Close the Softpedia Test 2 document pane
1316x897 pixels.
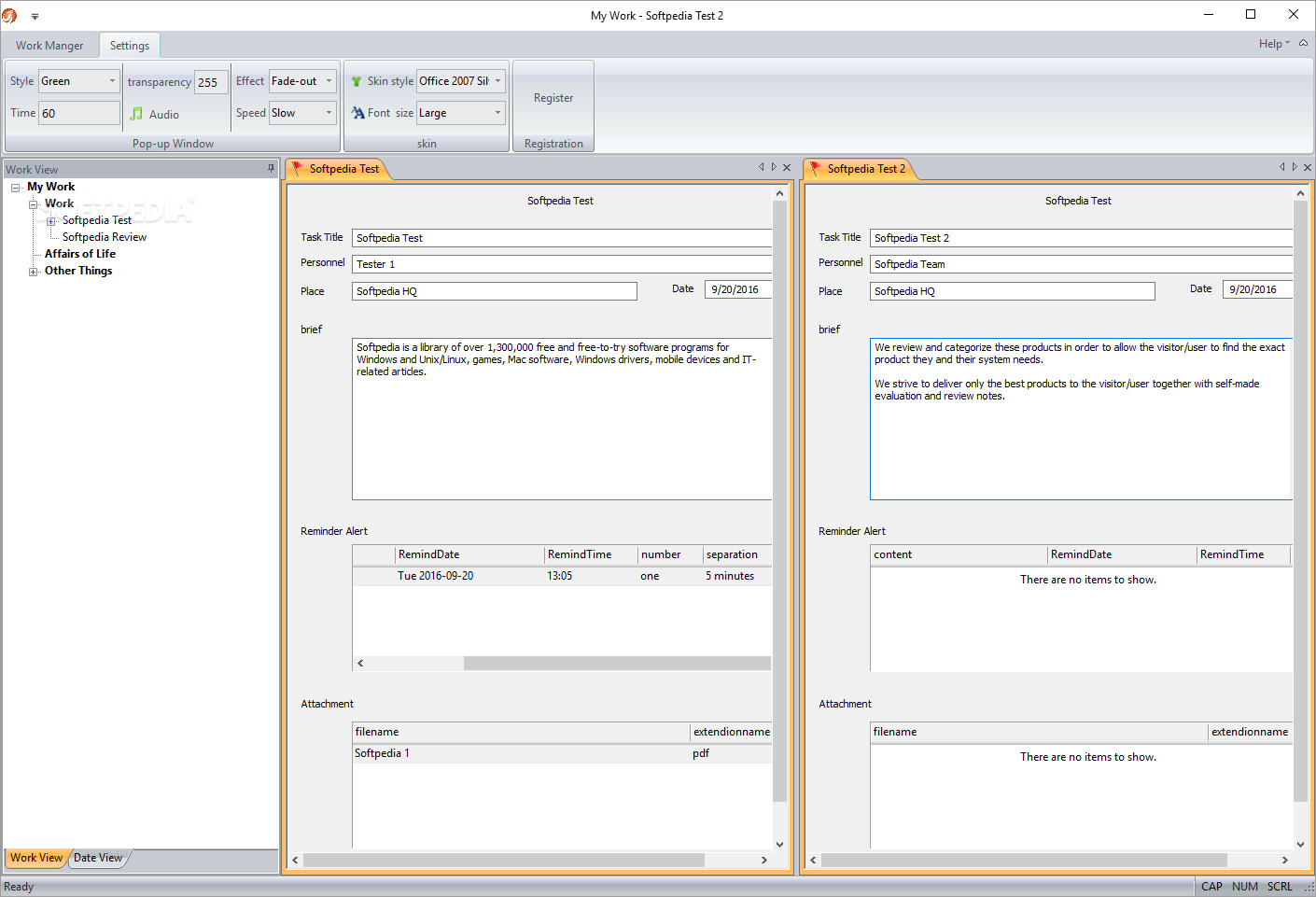tap(1308, 167)
